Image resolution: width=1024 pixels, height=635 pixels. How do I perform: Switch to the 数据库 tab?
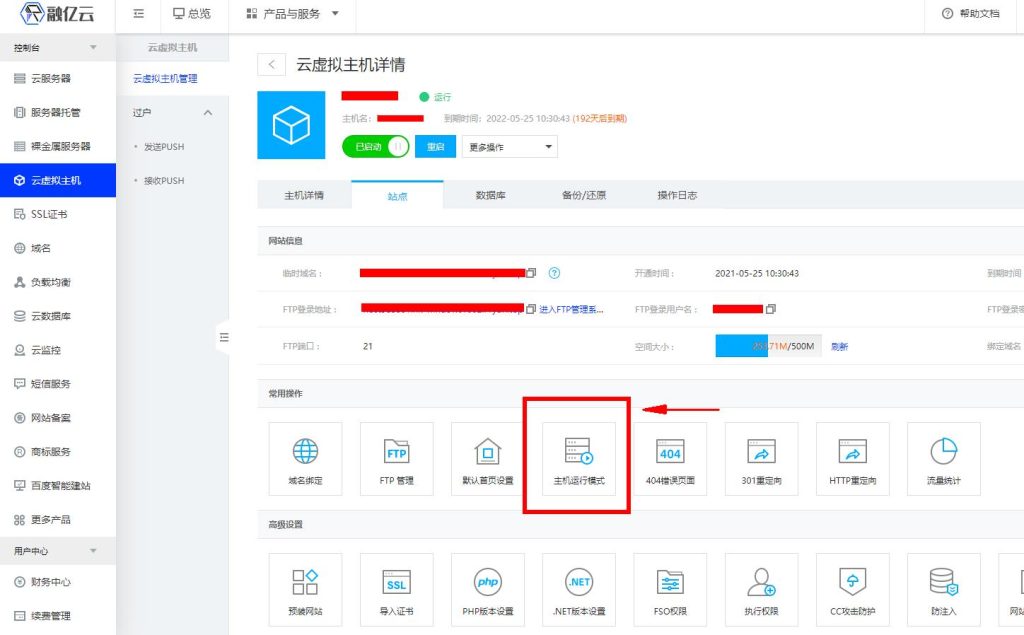[x=490, y=195]
